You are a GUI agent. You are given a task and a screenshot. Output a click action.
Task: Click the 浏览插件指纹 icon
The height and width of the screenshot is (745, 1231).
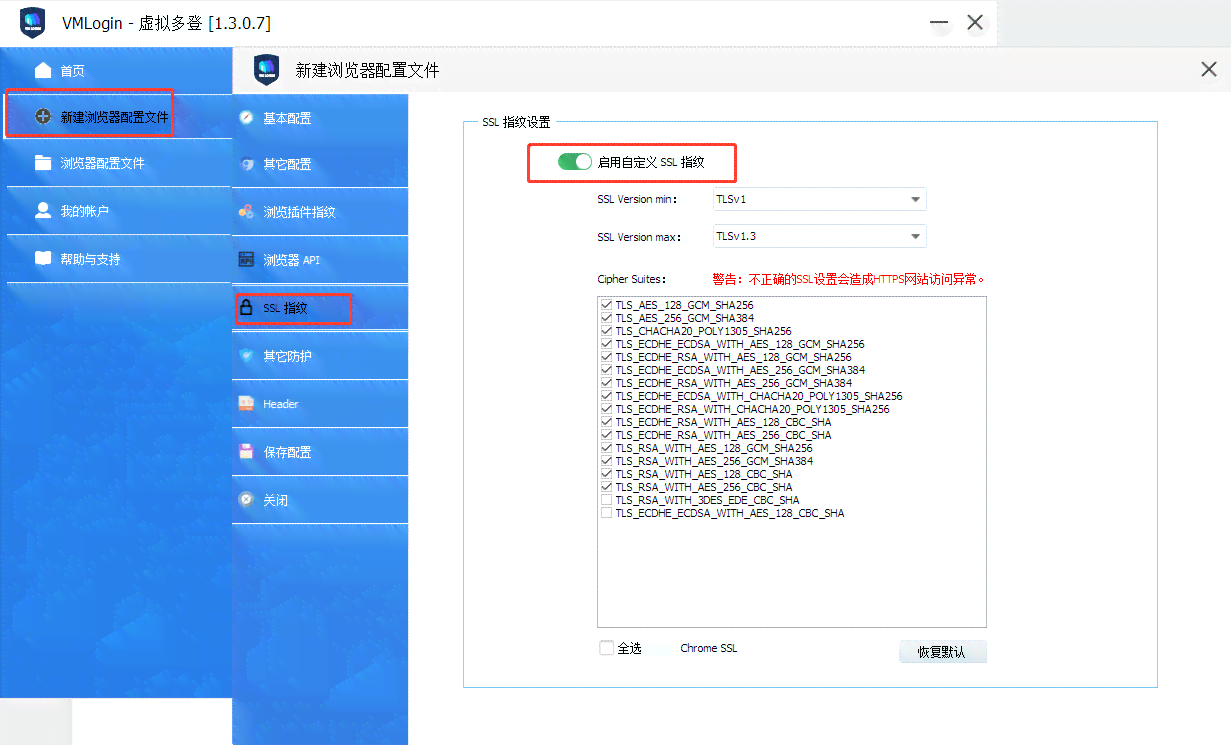pyautogui.click(x=247, y=212)
